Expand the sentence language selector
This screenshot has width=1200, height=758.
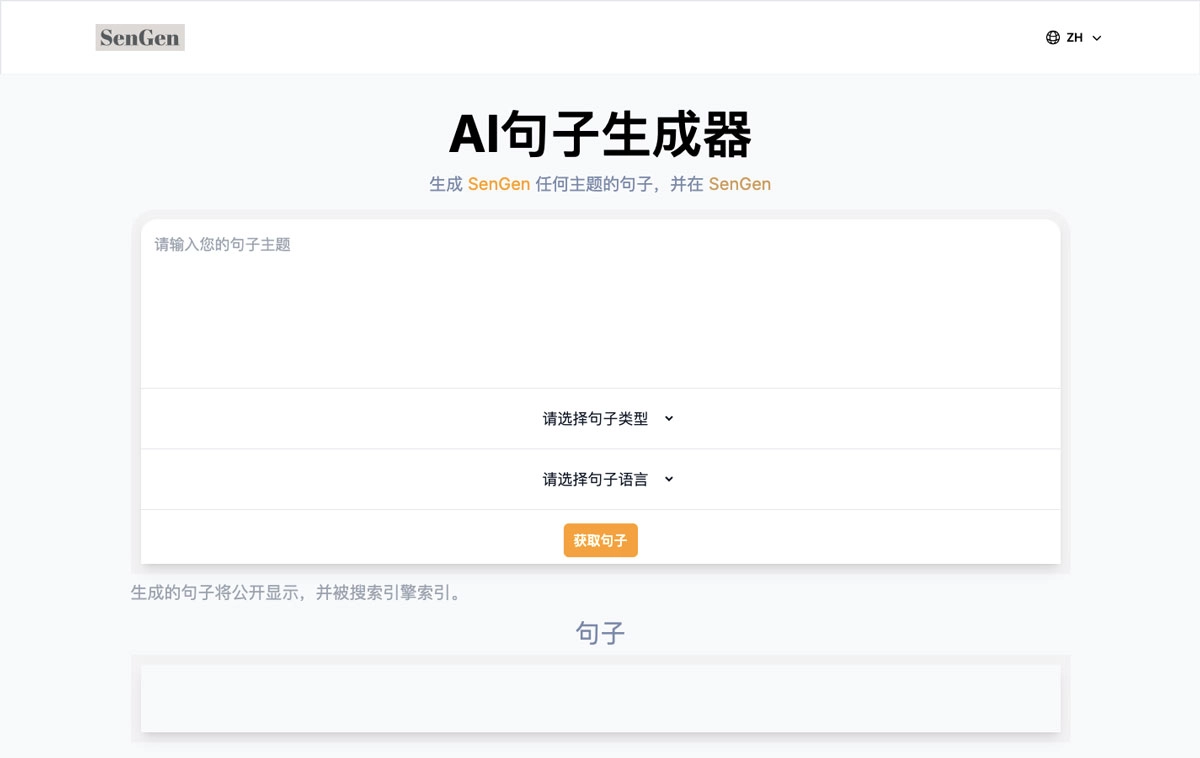click(600, 479)
